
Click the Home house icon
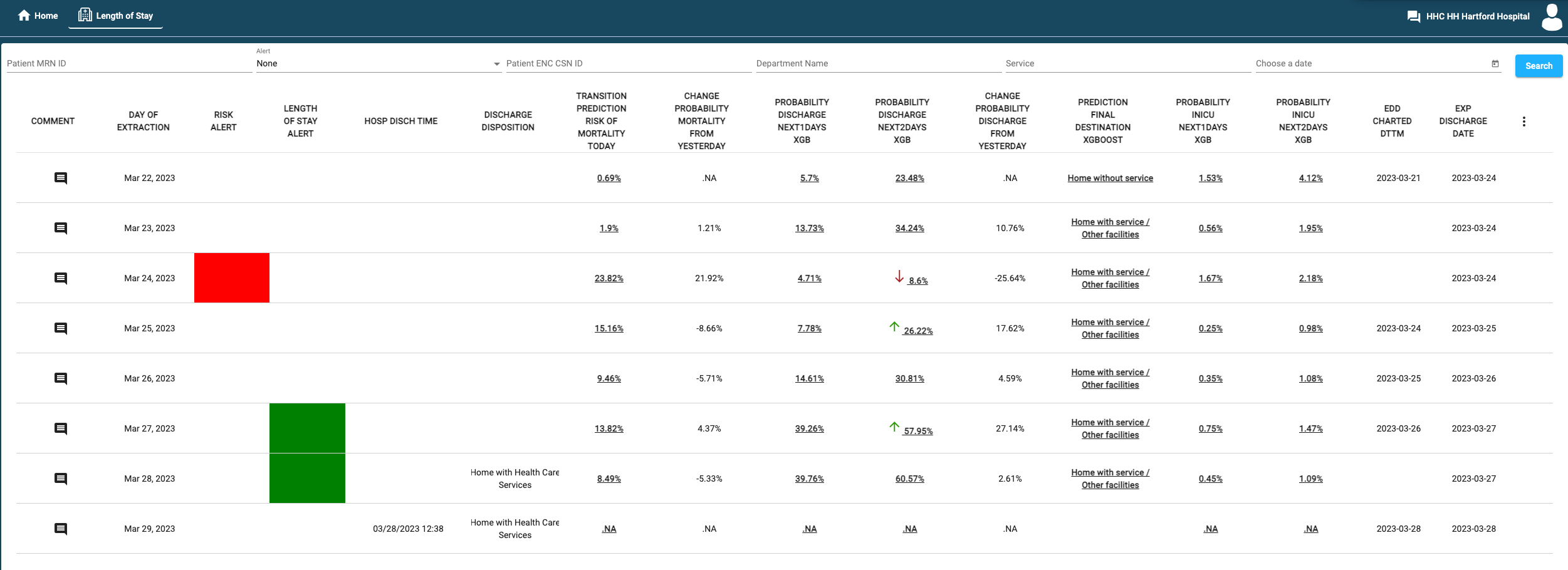24,16
